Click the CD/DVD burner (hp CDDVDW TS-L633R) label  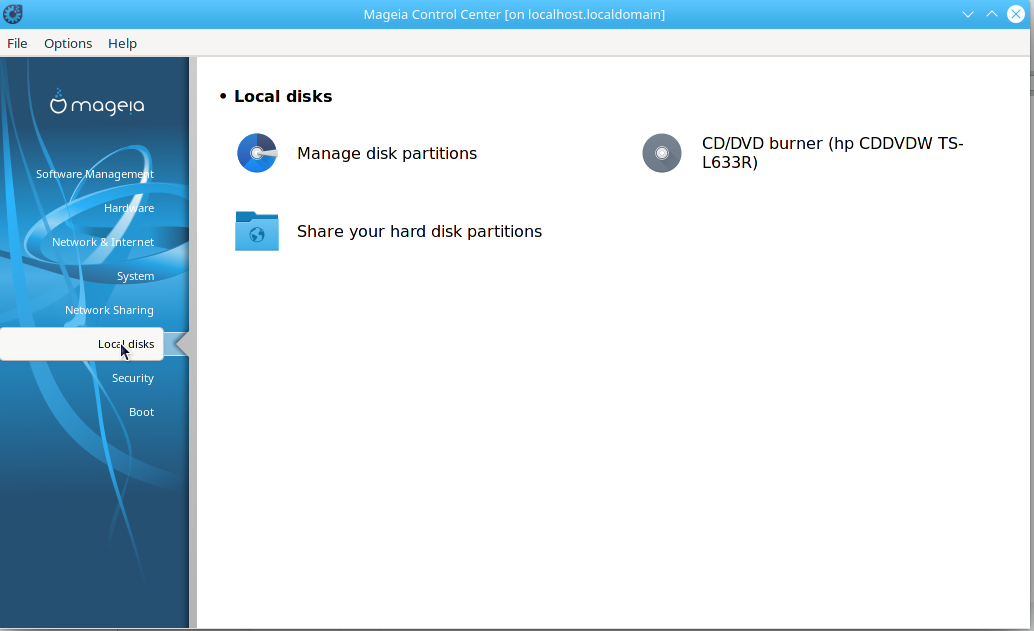(x=833, y=153)
